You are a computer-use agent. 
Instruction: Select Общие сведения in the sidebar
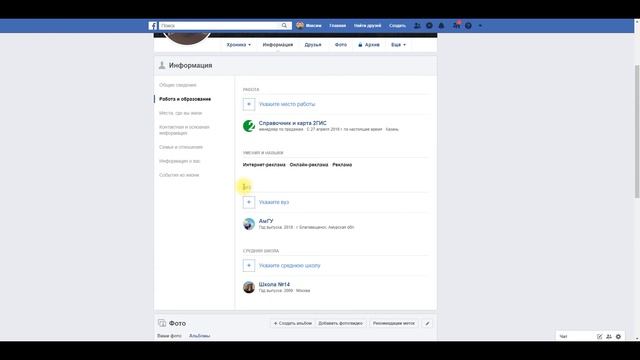(x=178, y=85)
